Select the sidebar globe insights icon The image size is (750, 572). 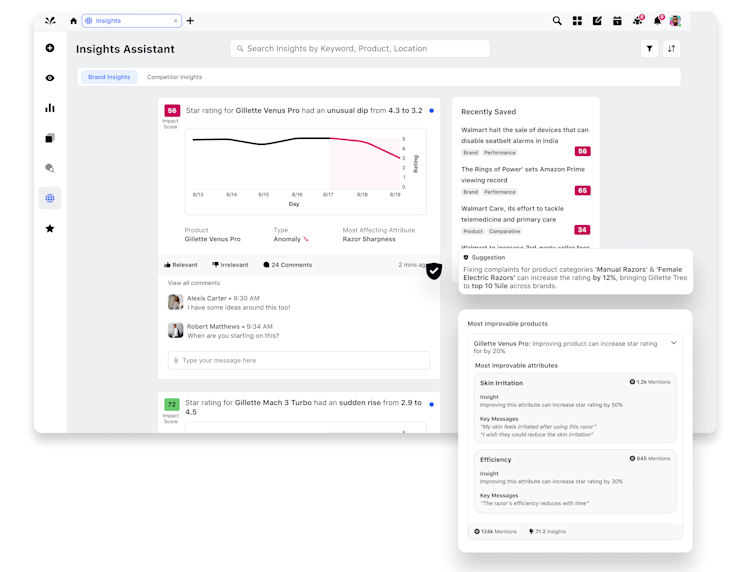pyautogui.click(x=50, y=198)
